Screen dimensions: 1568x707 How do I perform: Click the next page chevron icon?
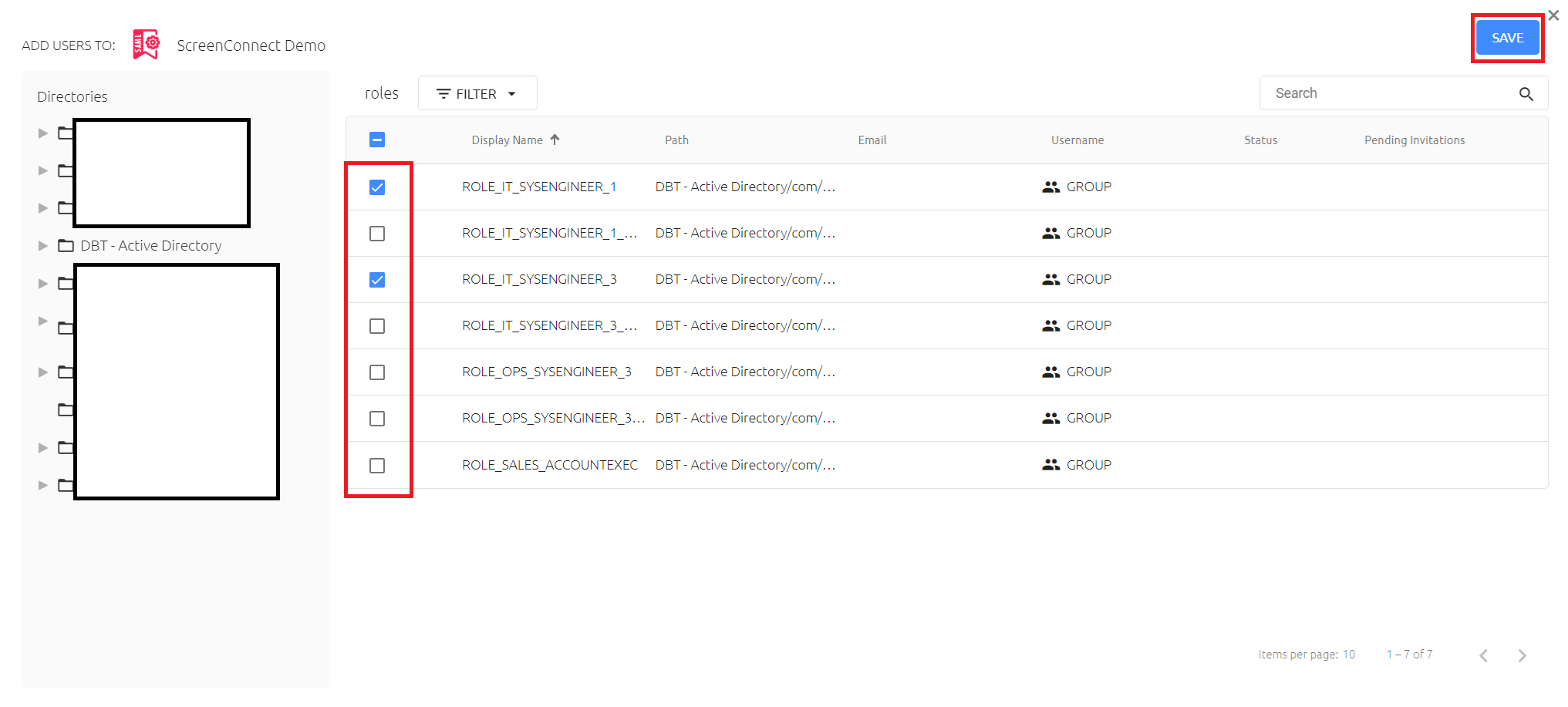1522,655
